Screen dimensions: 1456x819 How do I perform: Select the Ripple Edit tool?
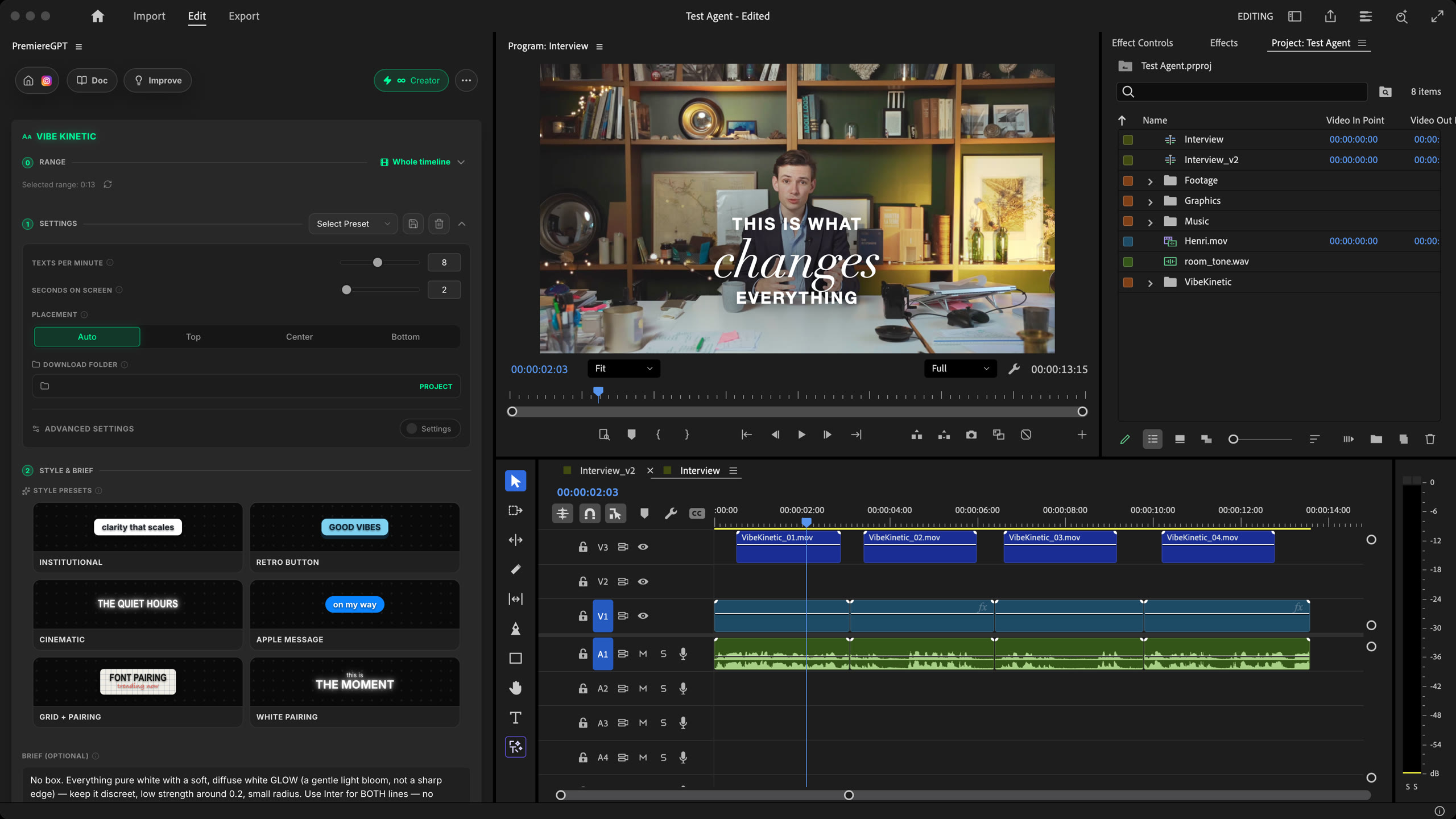515,540
